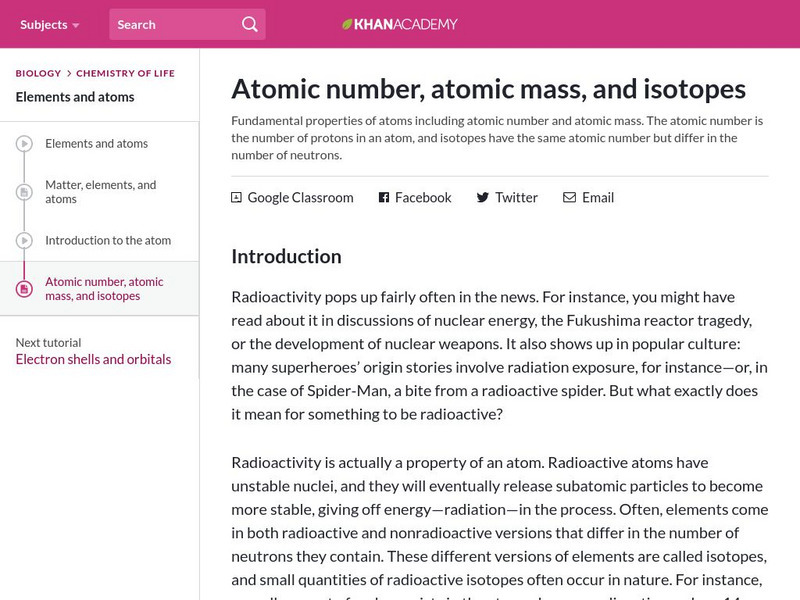Open the Electron shells and orbitals tutorial
The image size is (800, 600).
[93, 360]
